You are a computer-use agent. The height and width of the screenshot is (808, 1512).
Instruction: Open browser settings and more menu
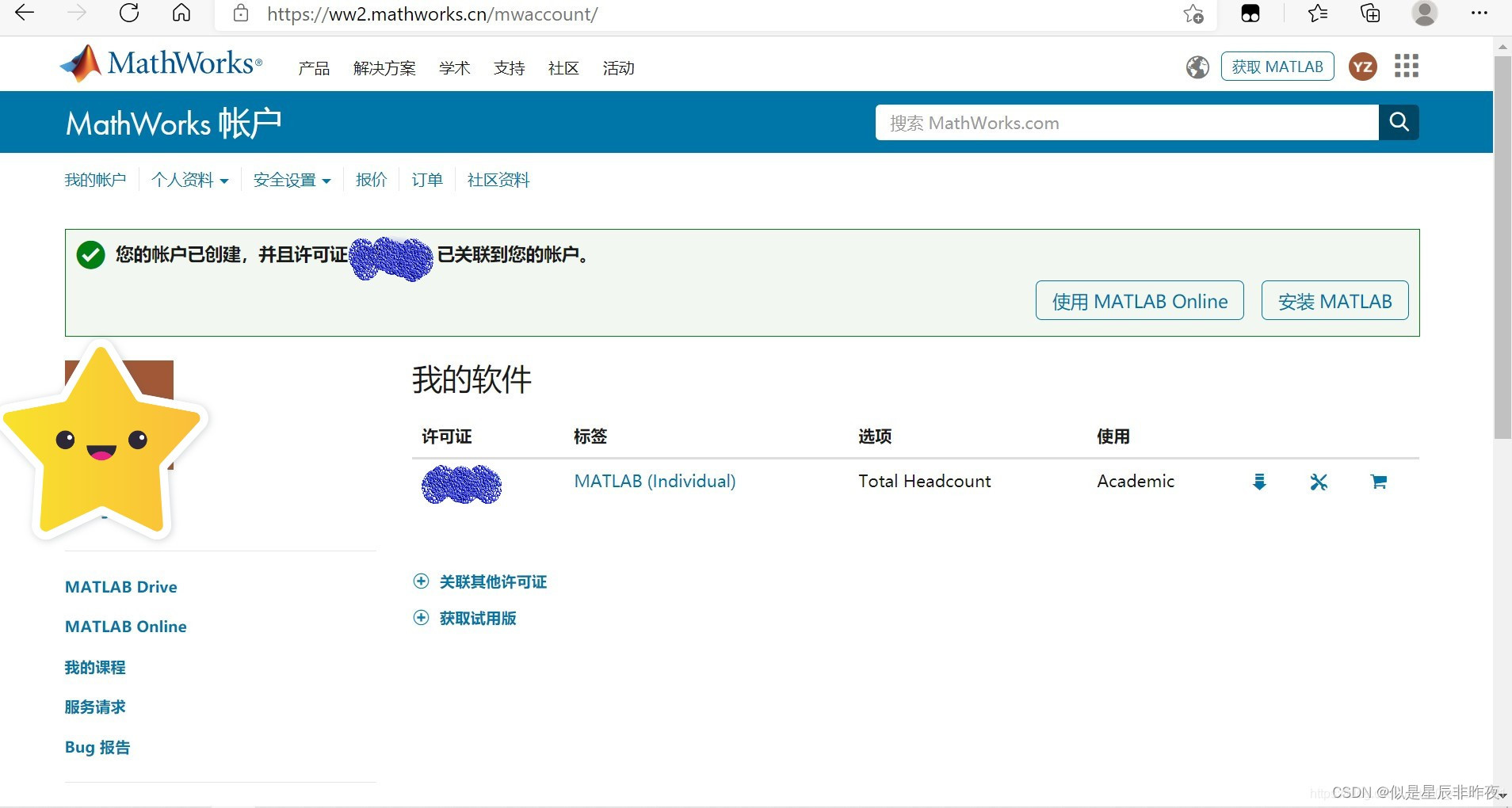(x=1479, y=13)
